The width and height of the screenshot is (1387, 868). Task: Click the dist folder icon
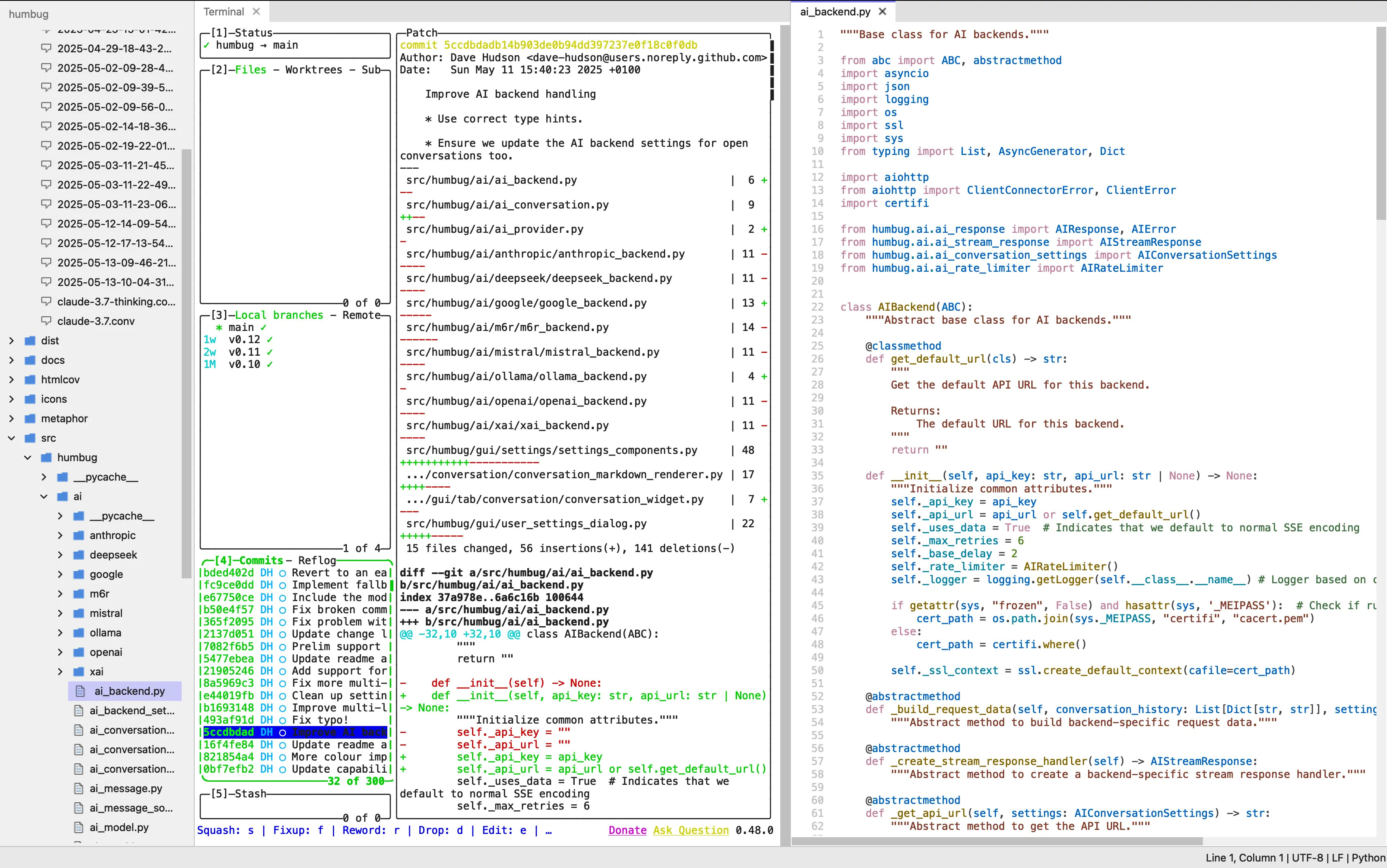click(x=30, y=340)
